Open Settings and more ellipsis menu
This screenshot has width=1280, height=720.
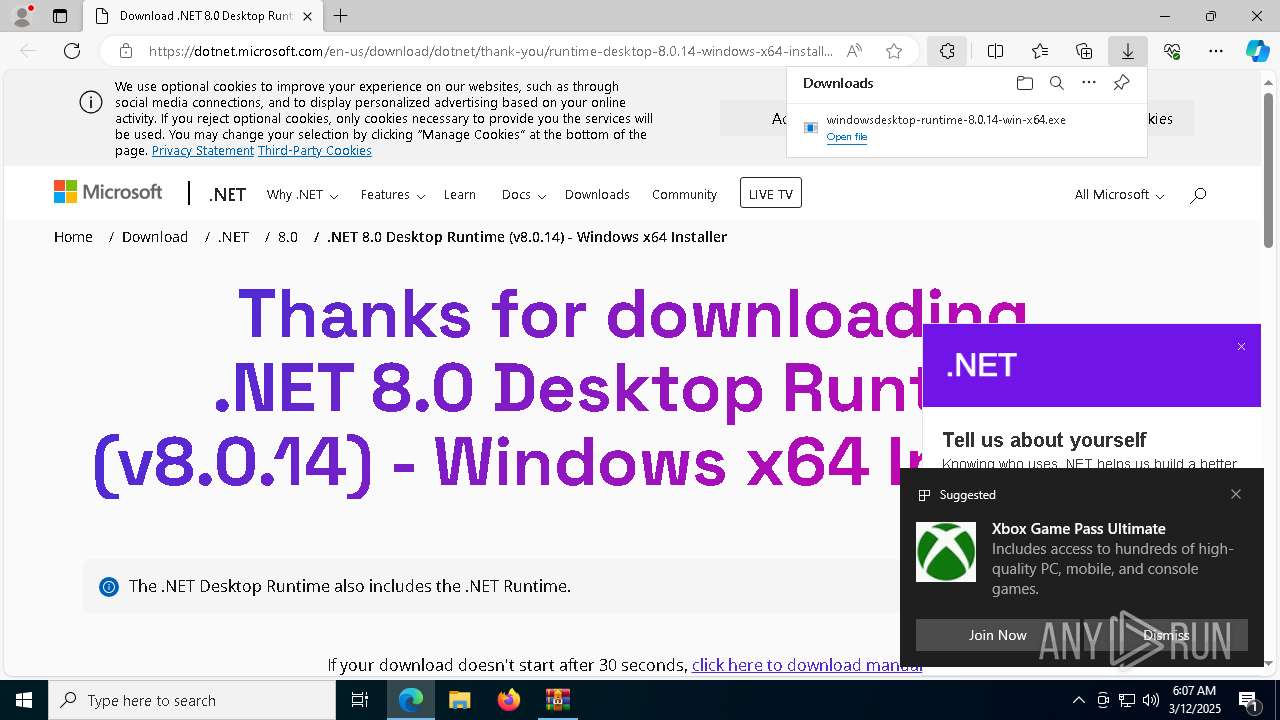pos(1216,51)
